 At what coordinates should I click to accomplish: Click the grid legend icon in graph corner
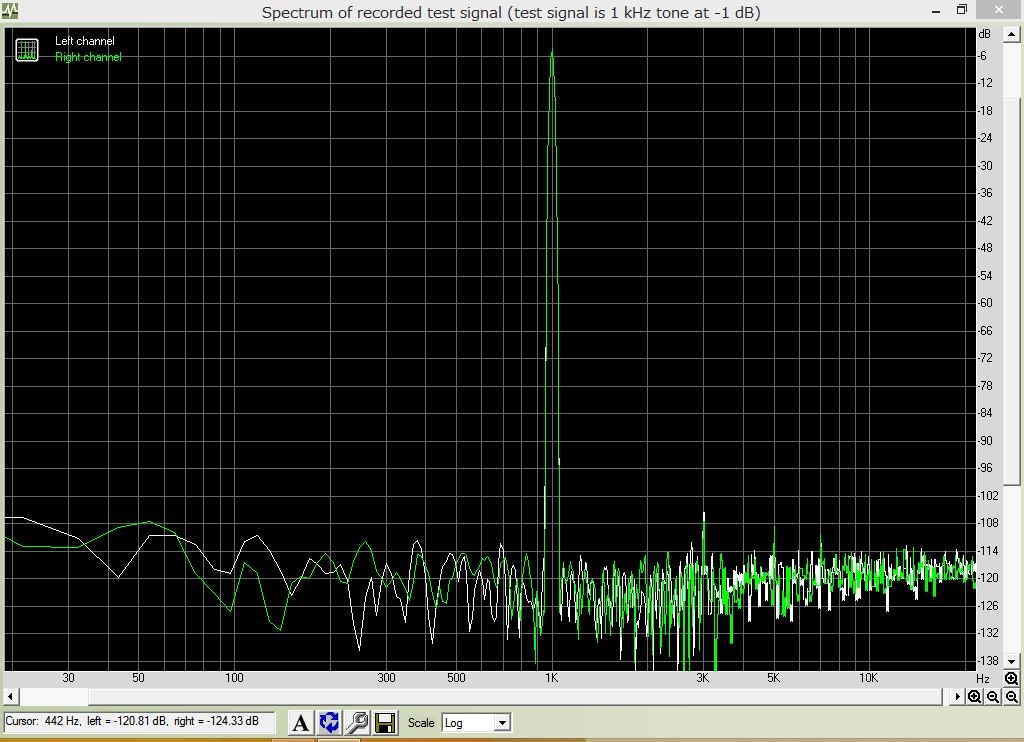click(x=27, y=50)
